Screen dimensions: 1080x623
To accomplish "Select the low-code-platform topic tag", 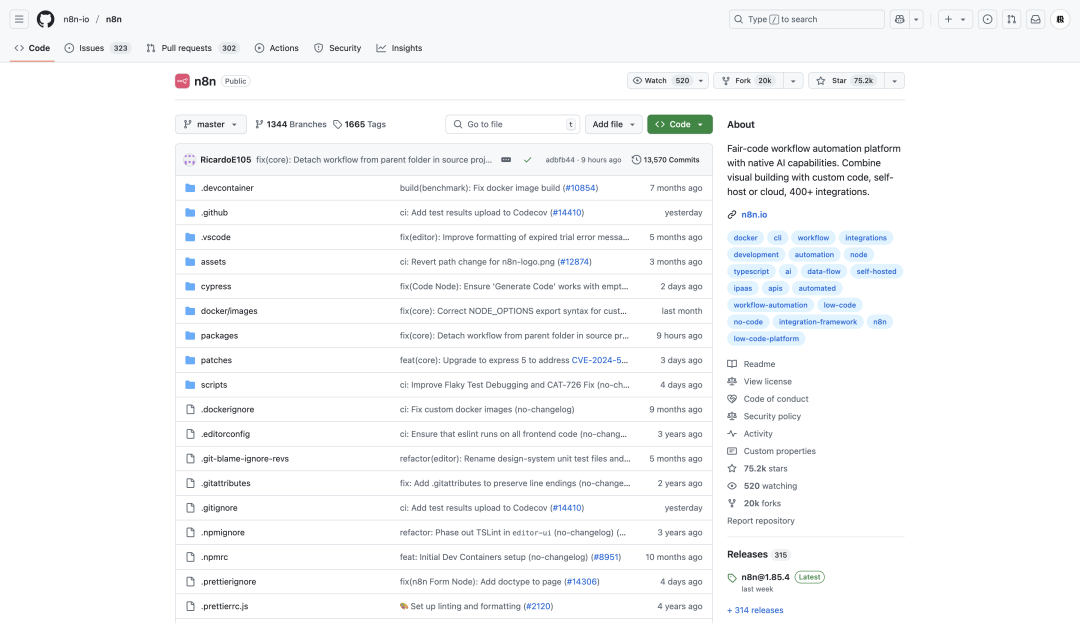I will 766,339.
